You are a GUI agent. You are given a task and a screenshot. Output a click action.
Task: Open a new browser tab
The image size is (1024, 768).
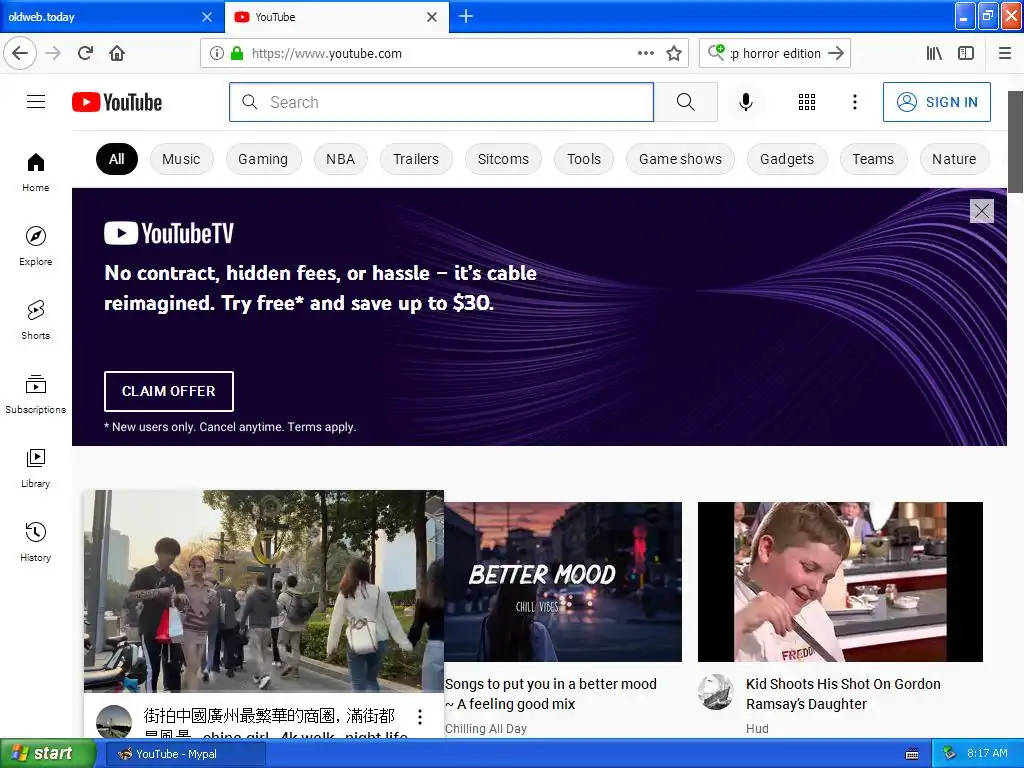pos(466,16)
